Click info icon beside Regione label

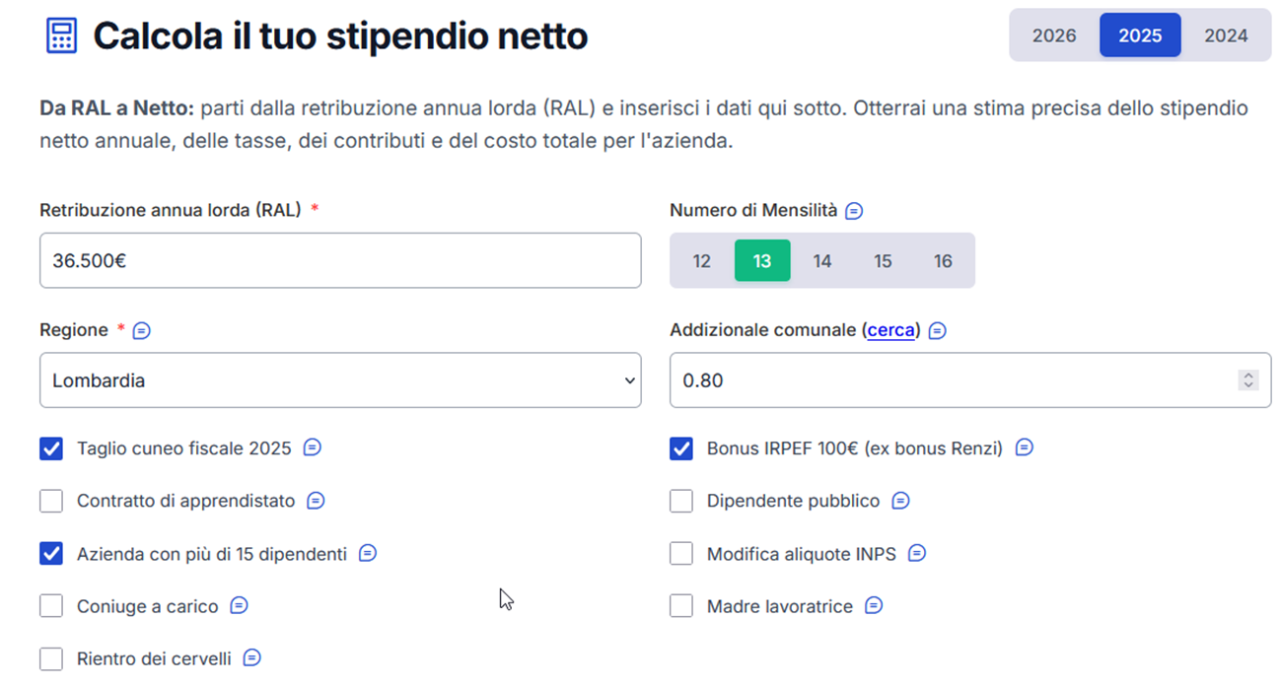tap(142, 330)
